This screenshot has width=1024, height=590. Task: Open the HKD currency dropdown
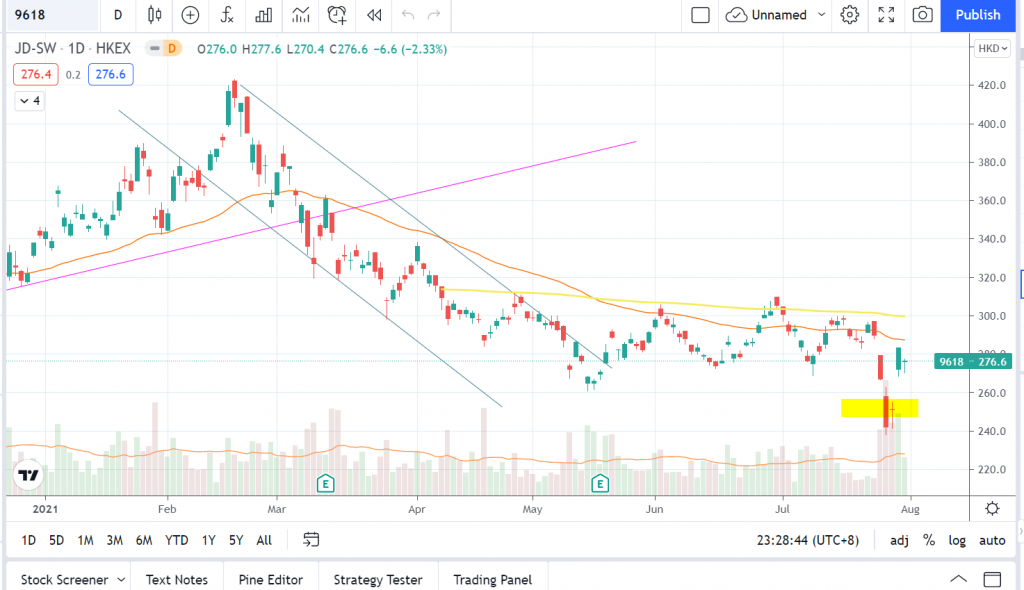pyautogui.click(x=991, y=48)
